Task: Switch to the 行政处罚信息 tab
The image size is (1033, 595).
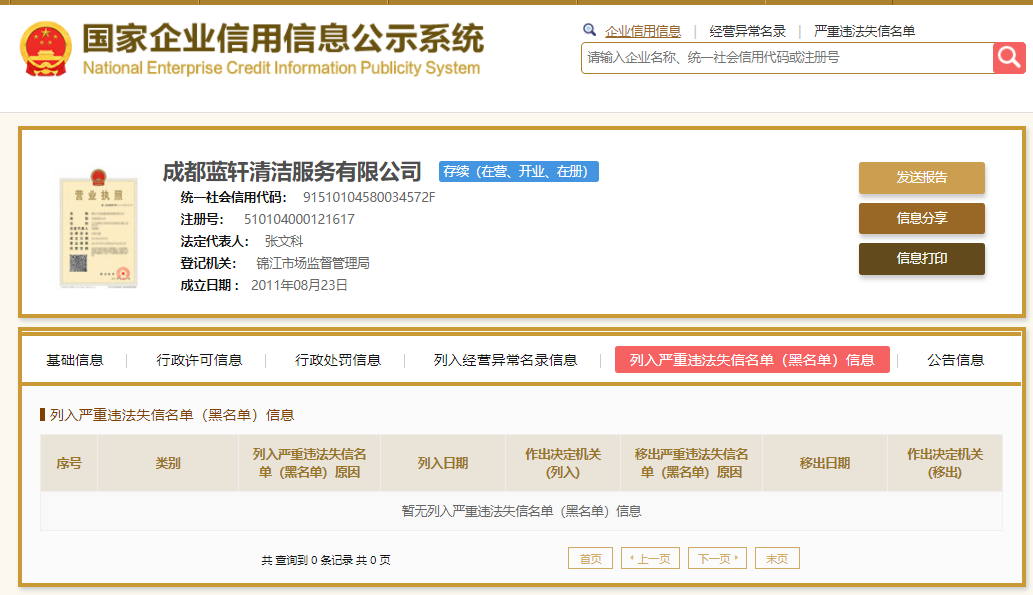Action: coord(337,360)
